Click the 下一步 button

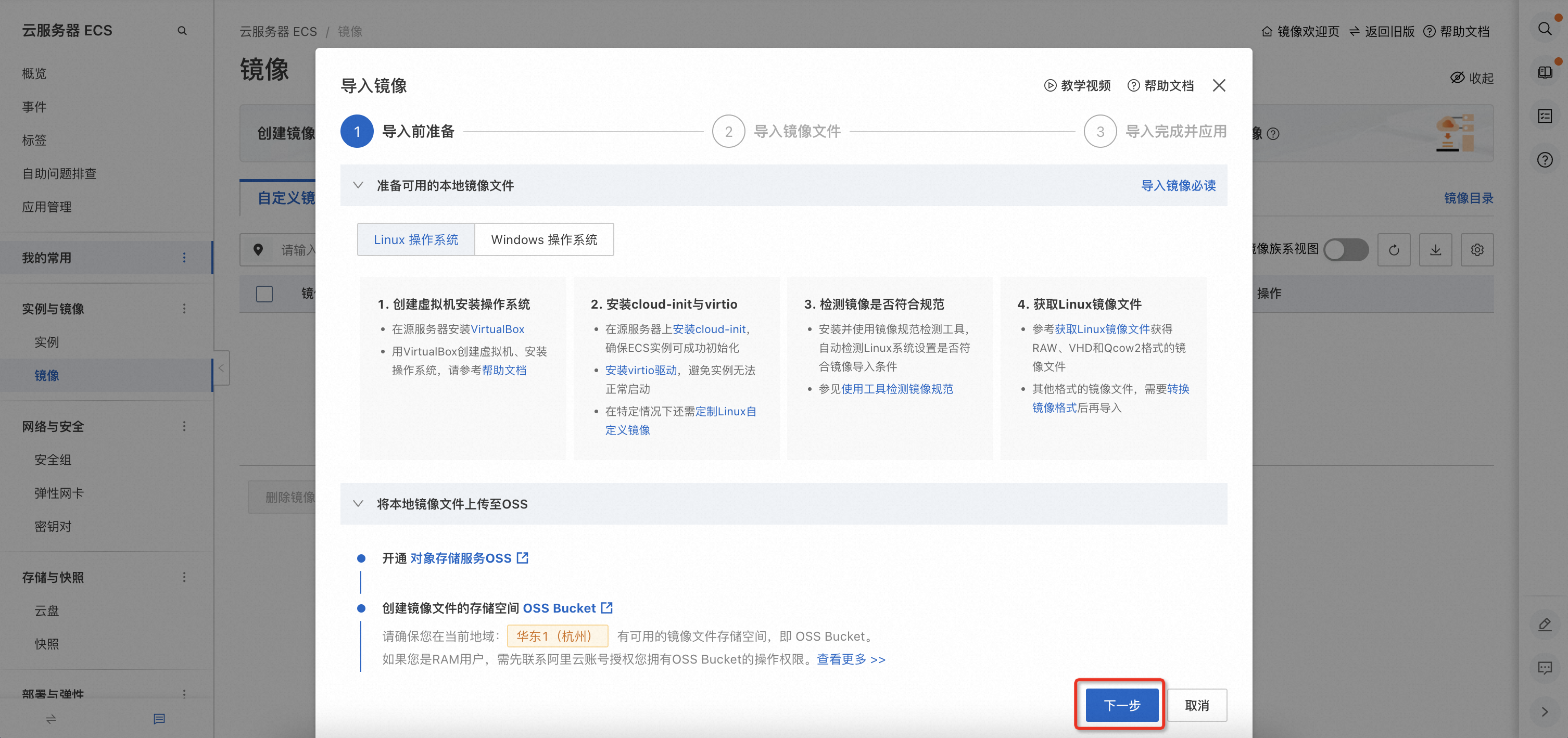(x=1121, y=705)
